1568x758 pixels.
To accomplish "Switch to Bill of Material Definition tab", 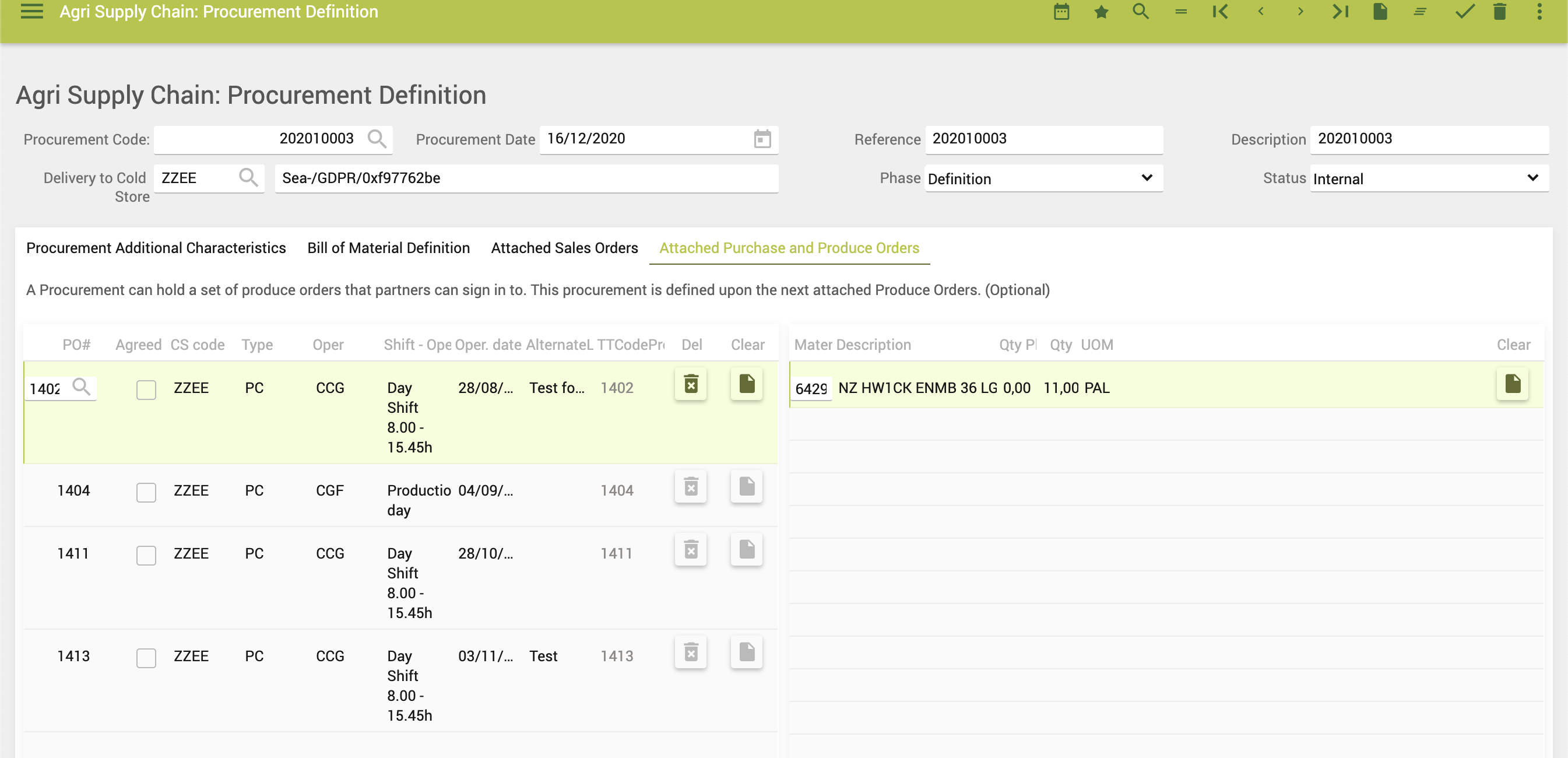I will (x=388, y=248).
